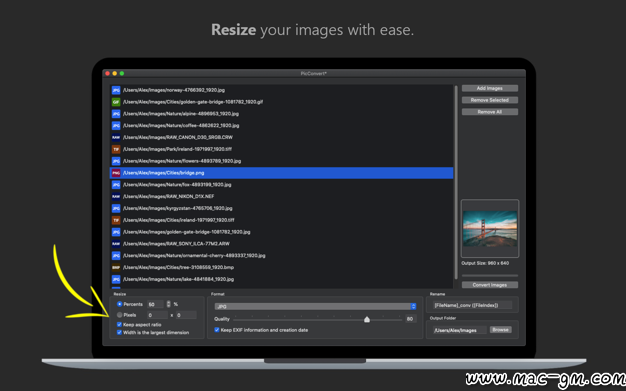The height and width of the screenshot is (391, 626).
Task: Click the JPG icon beside flowers-4893789_1920.jpg
Action: click(x=116, y=161)
